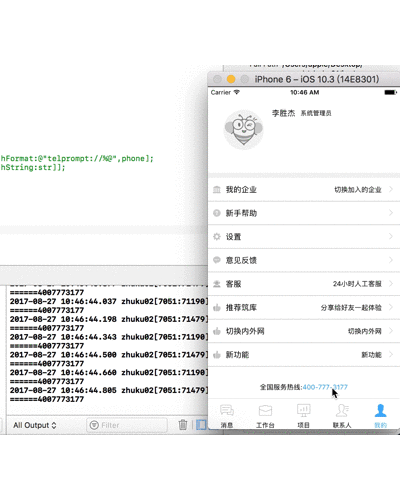
Task: Tap the bee avatar profile picture
Action: click(x=244, y=130)
